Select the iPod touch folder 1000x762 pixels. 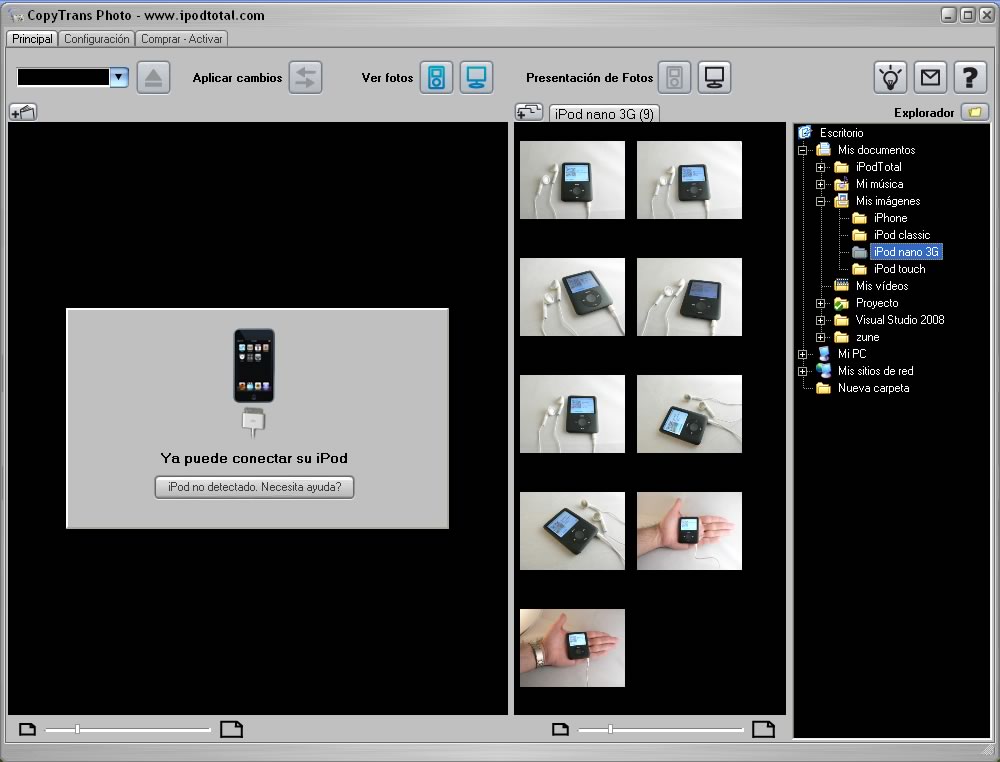pyautogui.click(x=899, y=268)
